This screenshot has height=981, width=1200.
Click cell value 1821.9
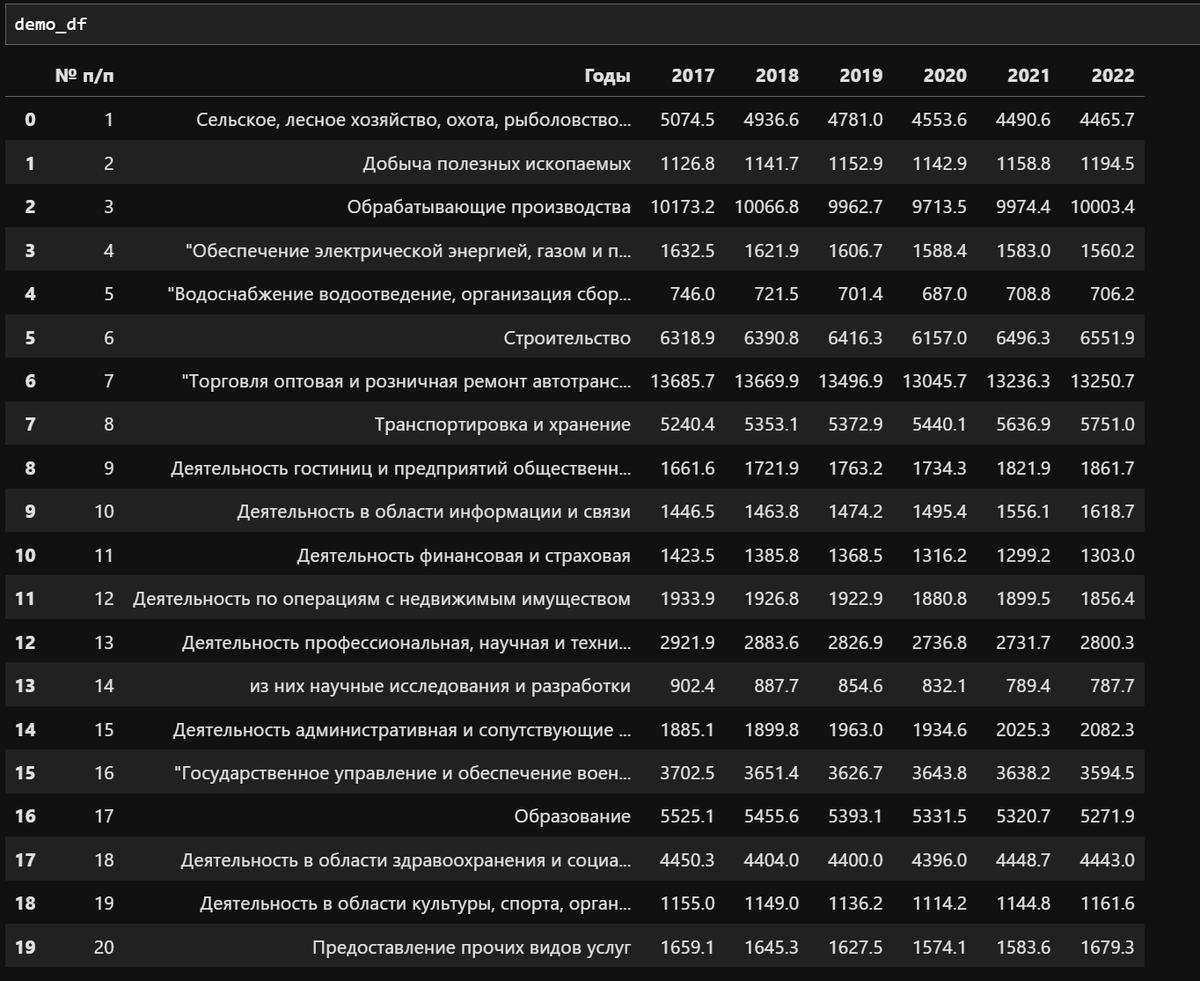(x=1024, y=468)
